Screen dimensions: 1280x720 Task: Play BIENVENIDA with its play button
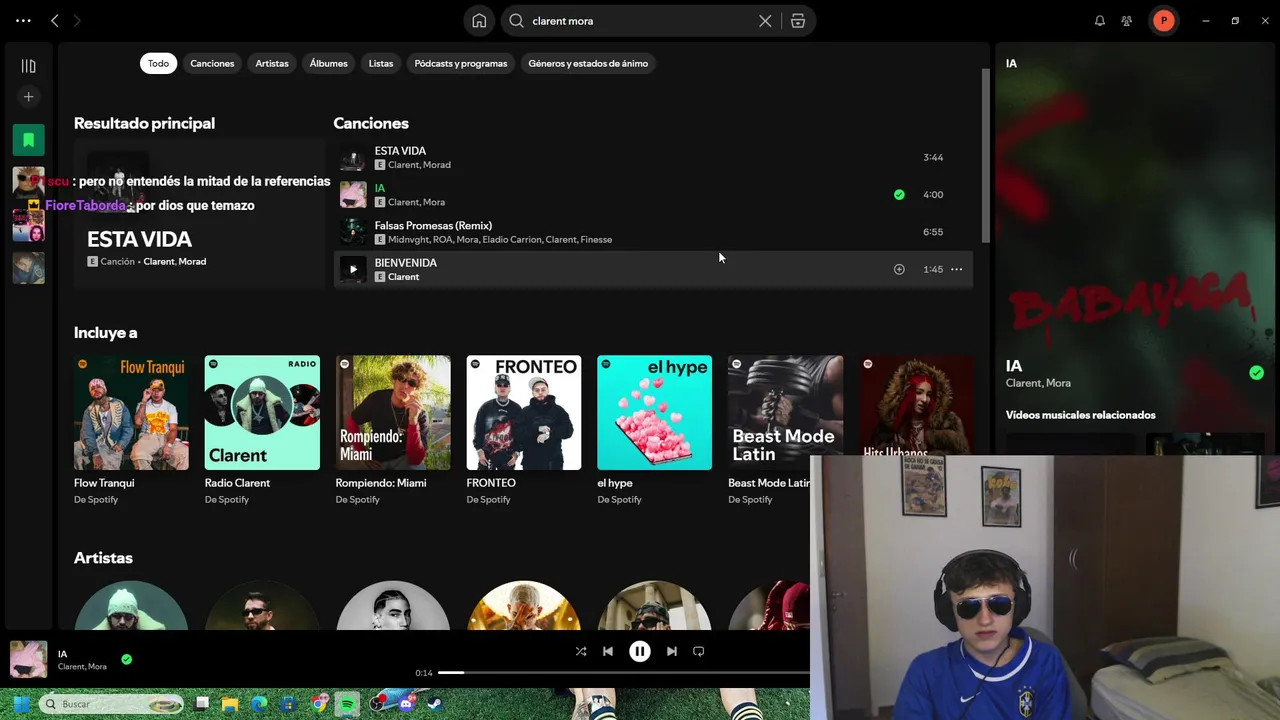click(353, 269)
